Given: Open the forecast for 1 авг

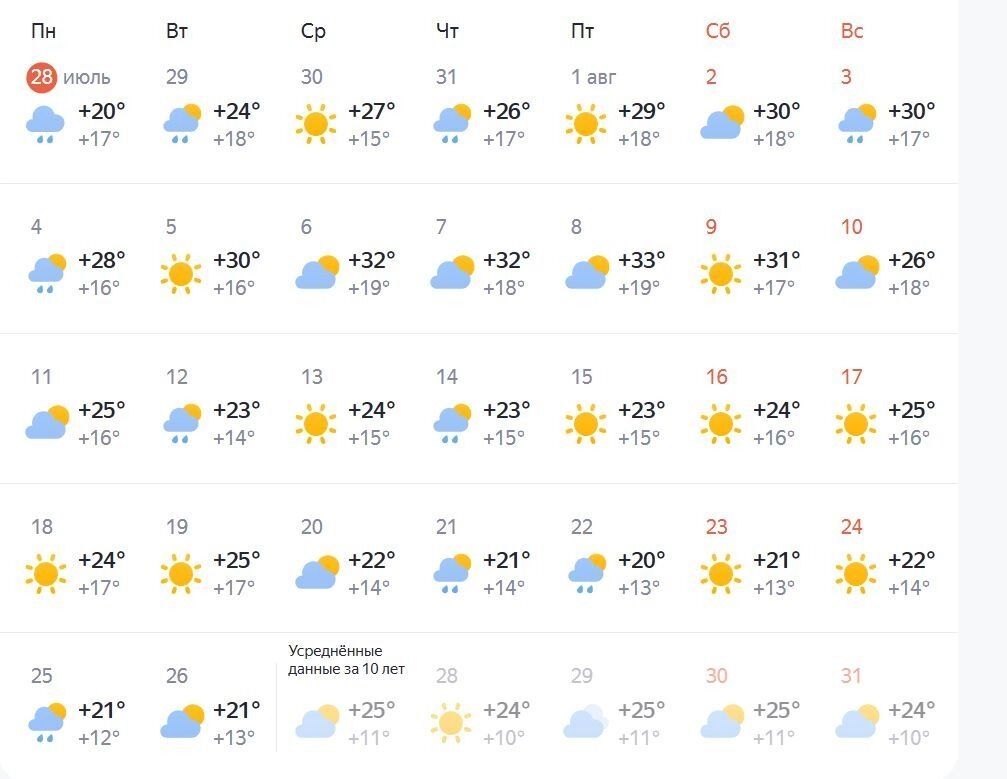Looking at the screenshot, I should pos(594,77).
